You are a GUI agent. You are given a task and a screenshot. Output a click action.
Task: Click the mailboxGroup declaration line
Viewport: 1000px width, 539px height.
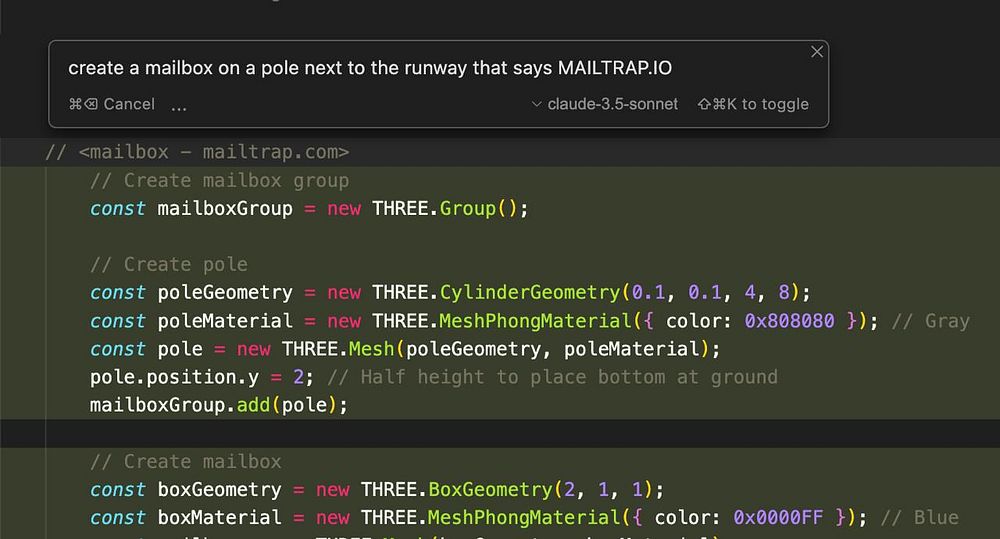tap(309, 209)
